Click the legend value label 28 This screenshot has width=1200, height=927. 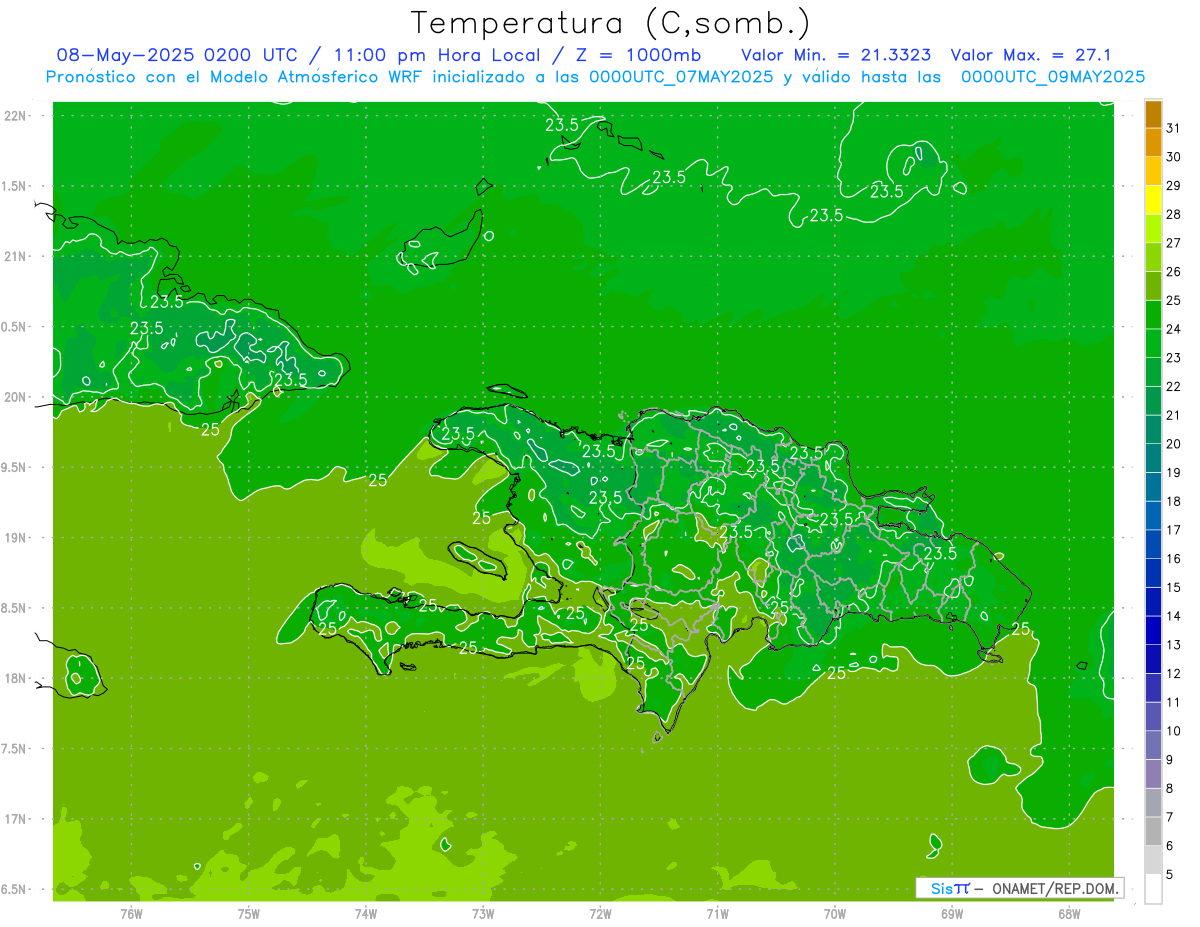pyautogui.click(x=1173, y=214)
